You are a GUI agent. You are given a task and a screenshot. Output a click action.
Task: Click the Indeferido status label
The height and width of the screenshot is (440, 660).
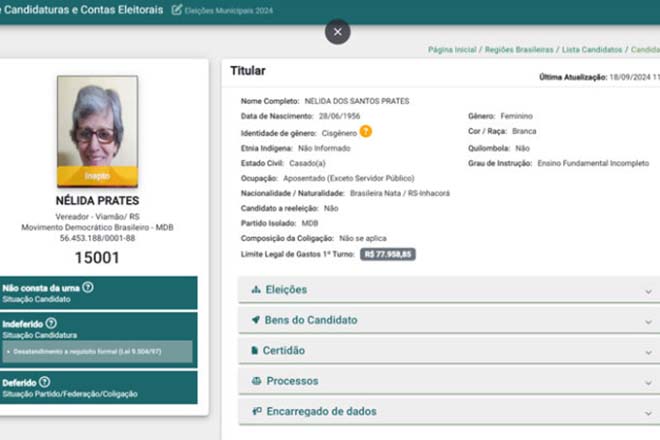point(23,324)
